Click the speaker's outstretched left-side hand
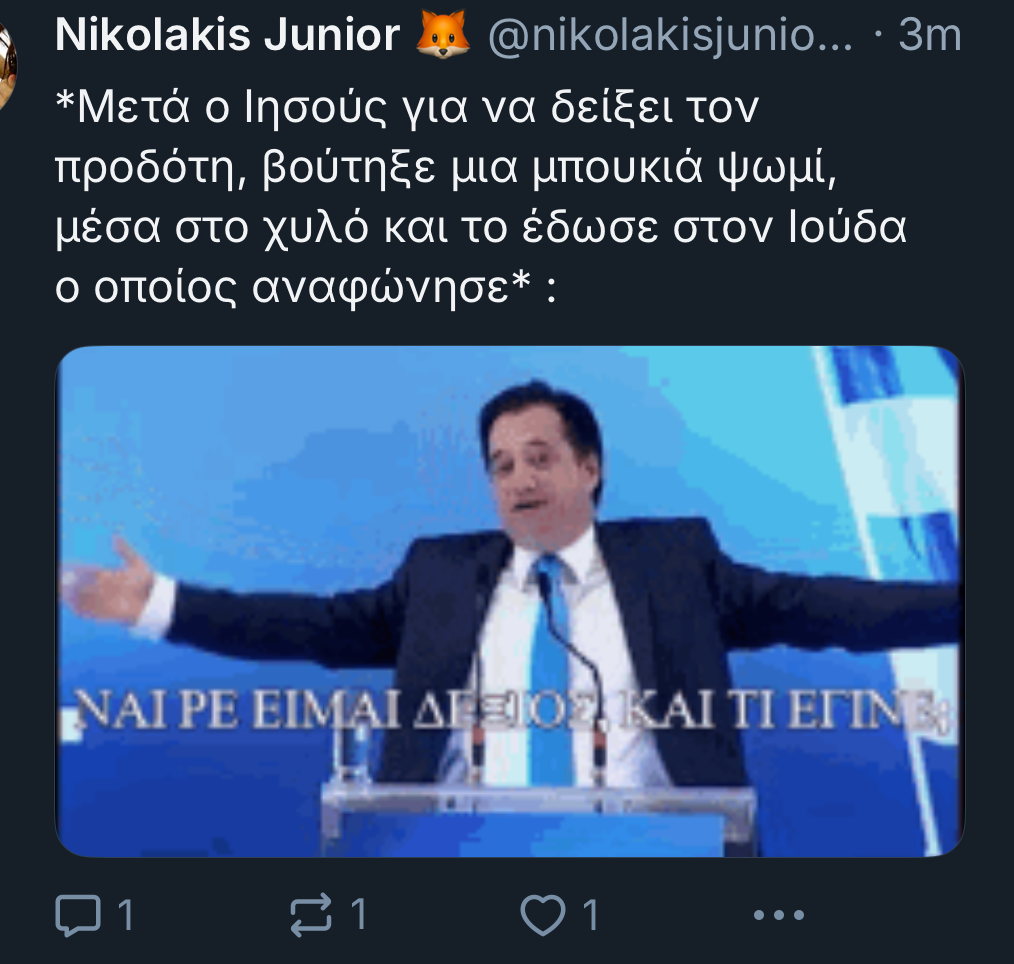Image resolution: width=1014 pixels, height=964 pixels. 107,582
